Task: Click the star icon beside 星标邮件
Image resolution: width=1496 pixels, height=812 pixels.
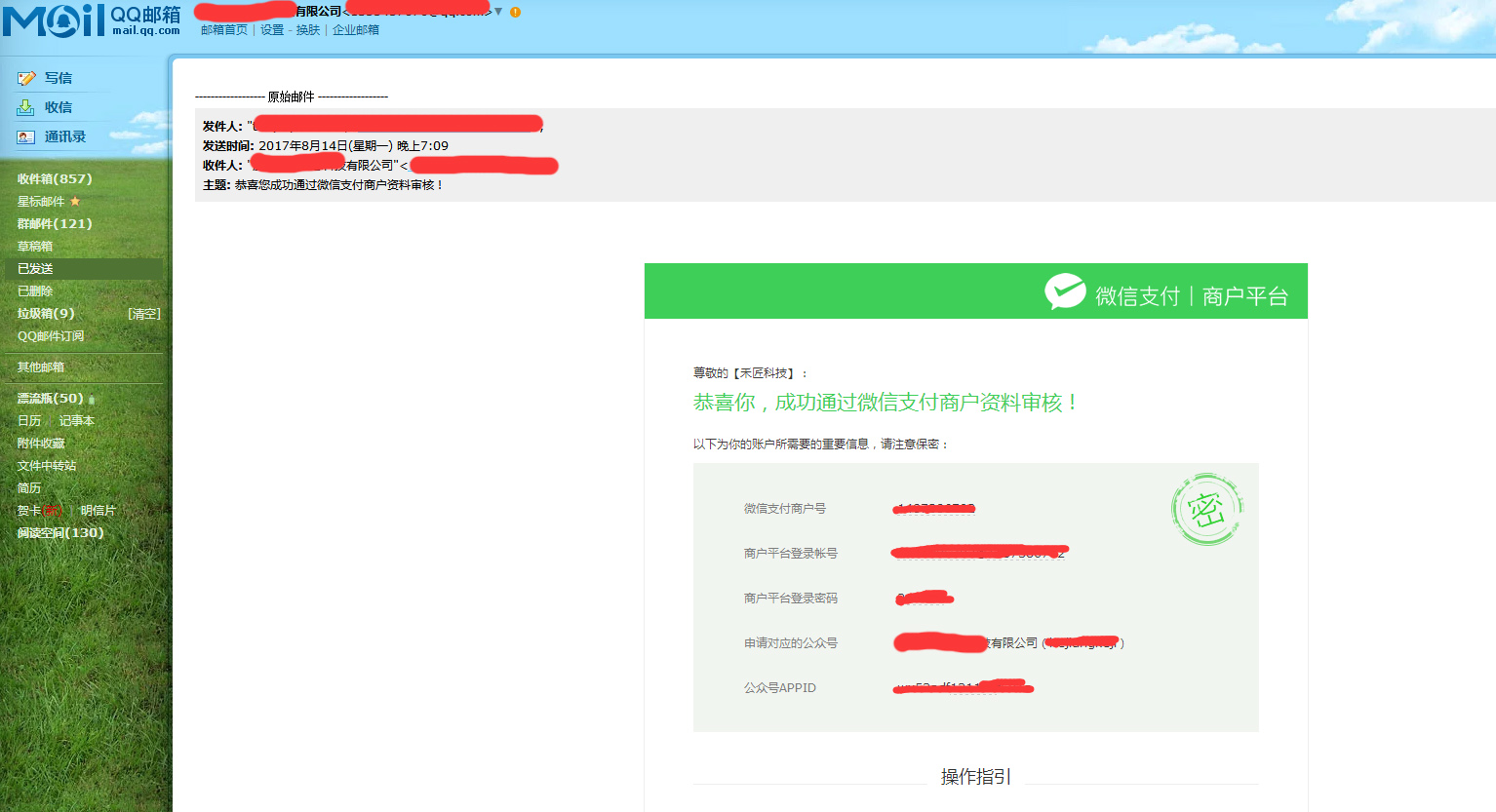Action: (x=75, y=202)
